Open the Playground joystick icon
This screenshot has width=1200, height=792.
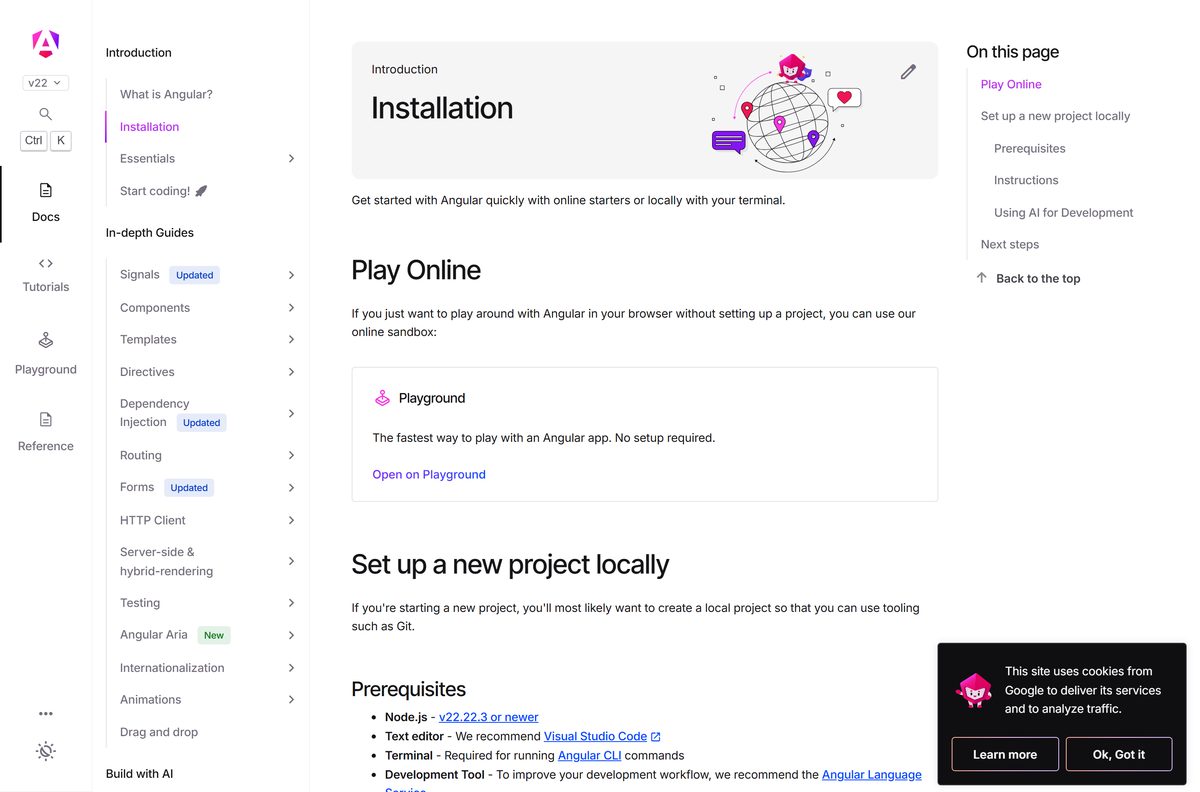tap(45, 341)
